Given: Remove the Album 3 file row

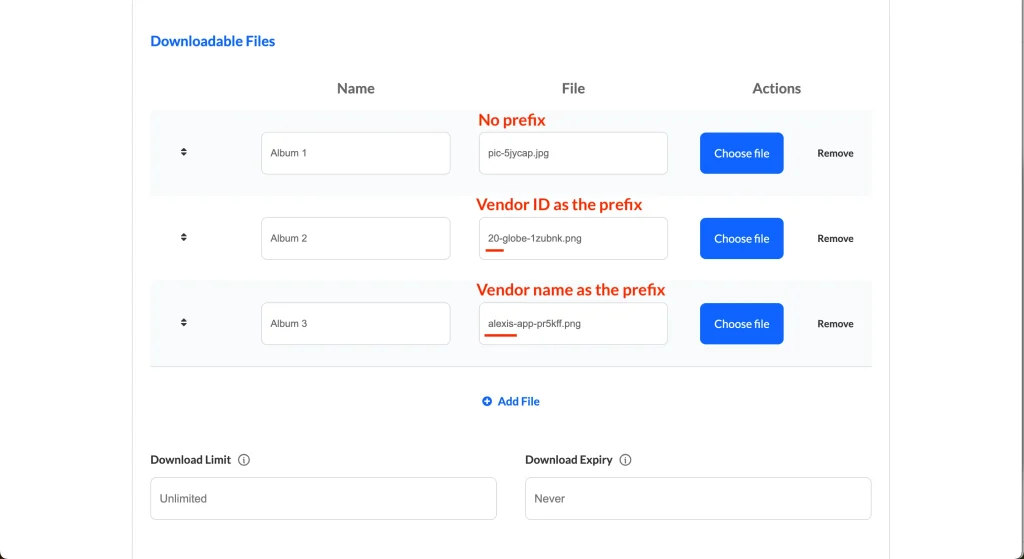Looking at the screenshot, I should point(835,323).
